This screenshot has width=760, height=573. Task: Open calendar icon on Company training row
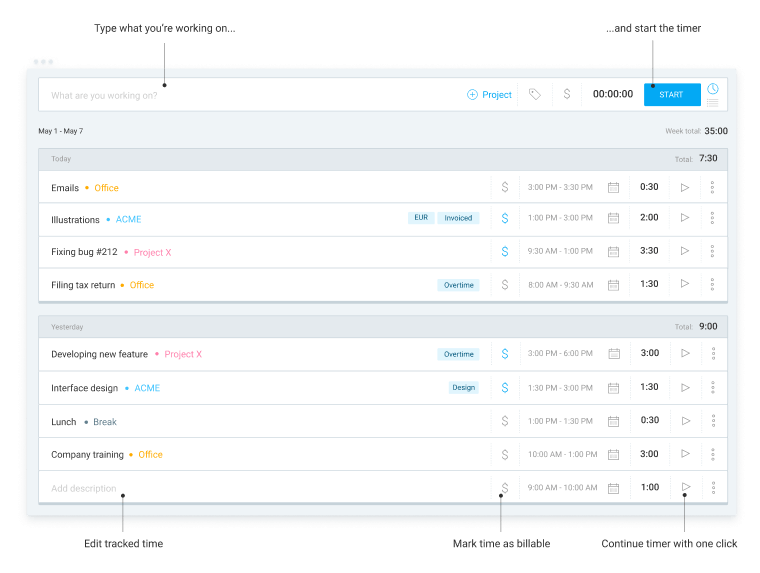point(614,454)
